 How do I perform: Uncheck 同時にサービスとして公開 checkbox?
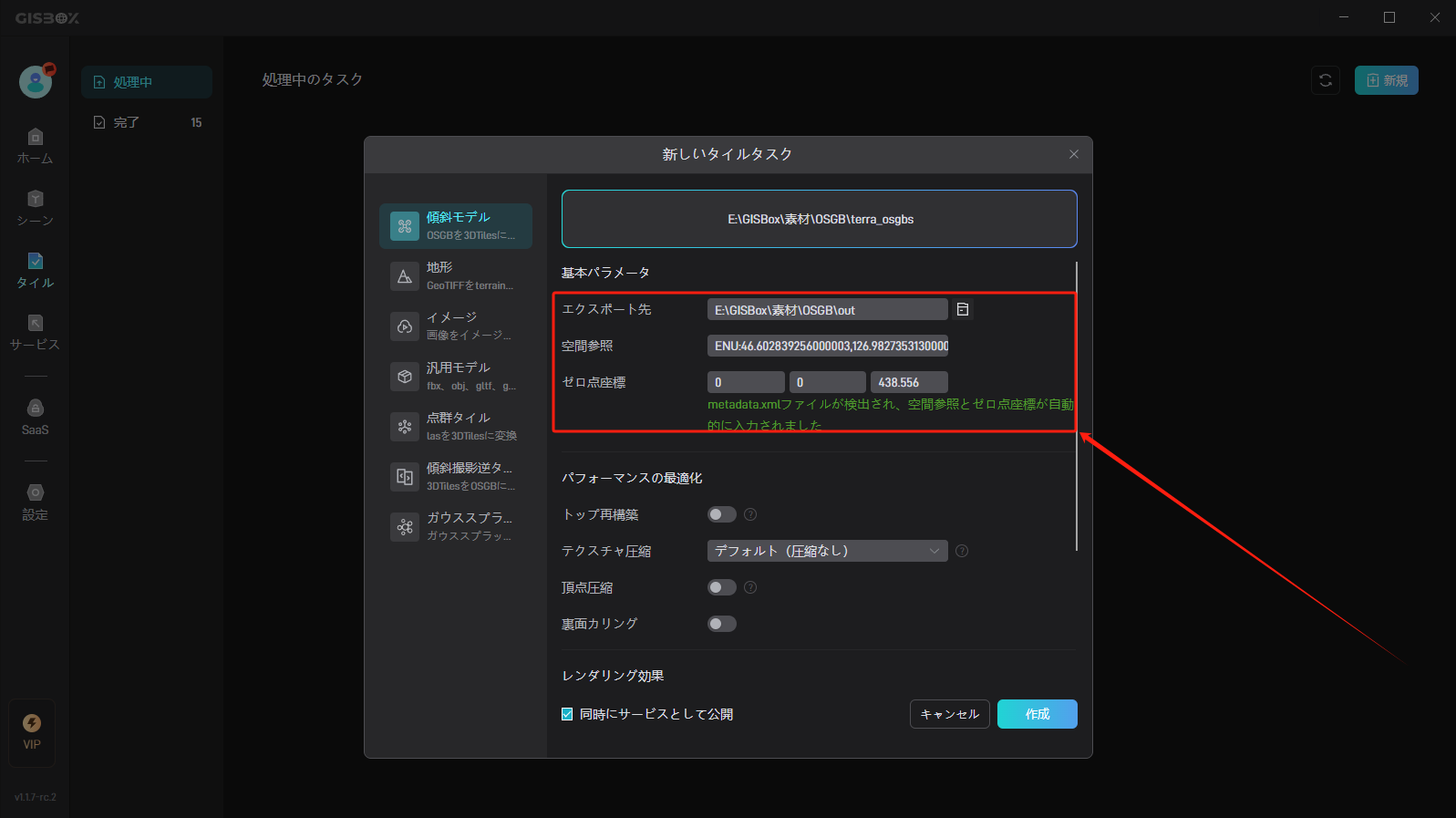tap(567, 714)
